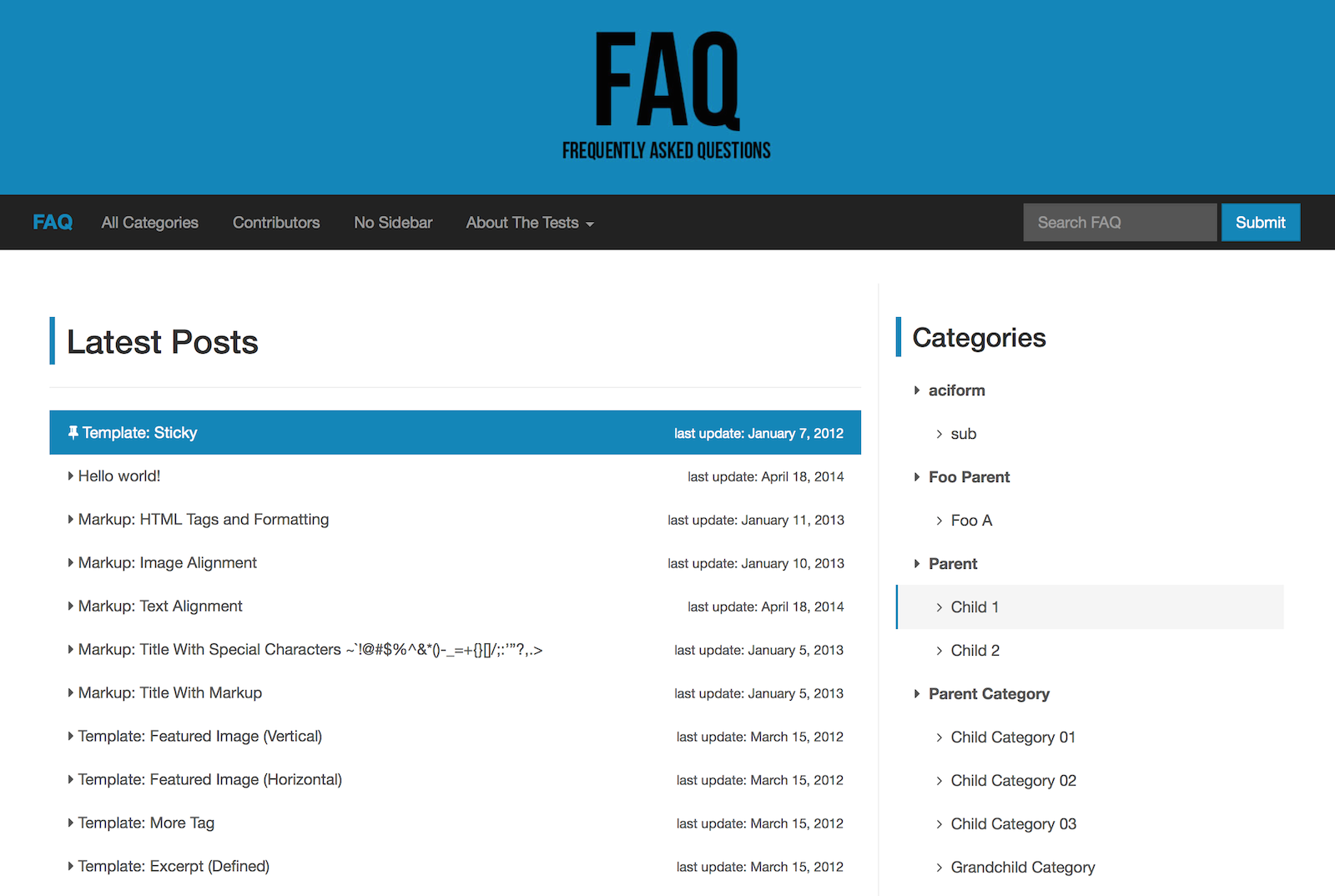Click the chevron icon beside Grandchild Category
1335x896 pixels.
point(940,868)
